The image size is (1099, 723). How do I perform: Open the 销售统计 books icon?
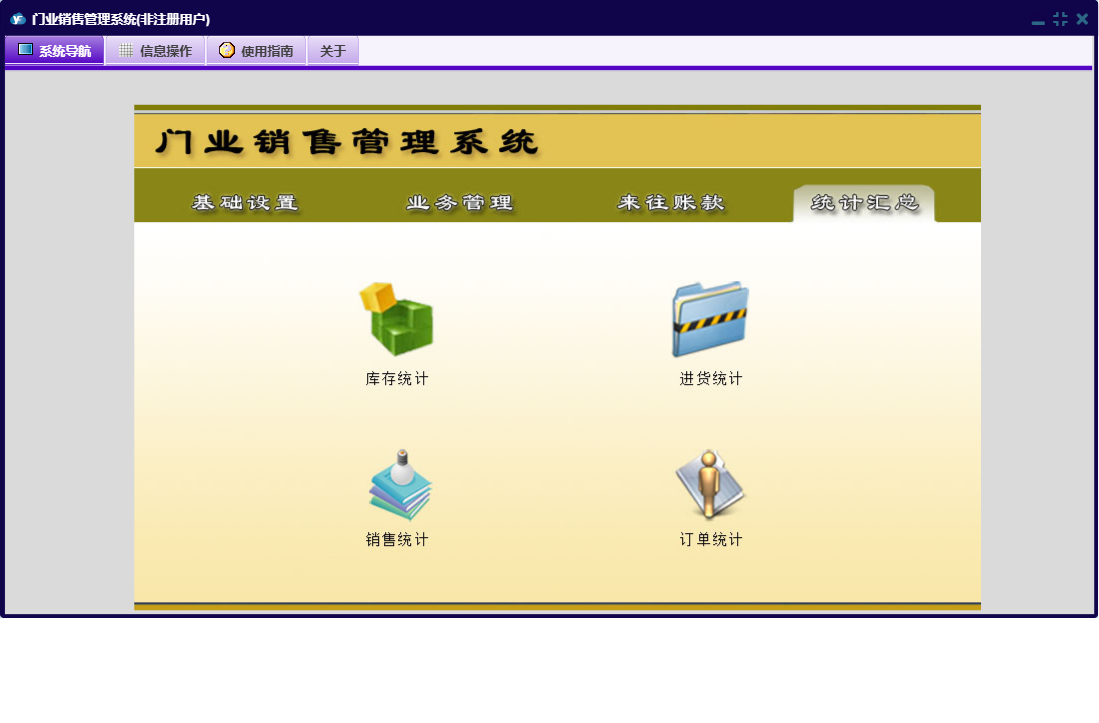(x=400, y=485)
